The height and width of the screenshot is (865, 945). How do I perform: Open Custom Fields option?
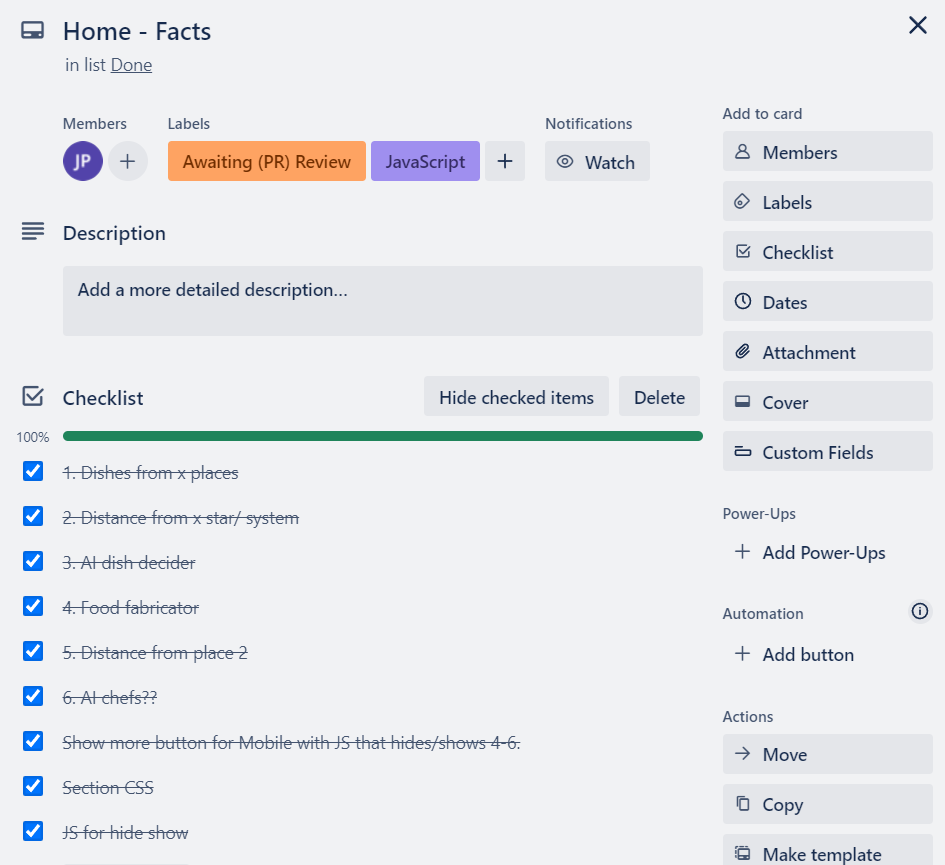pos(827,451)
